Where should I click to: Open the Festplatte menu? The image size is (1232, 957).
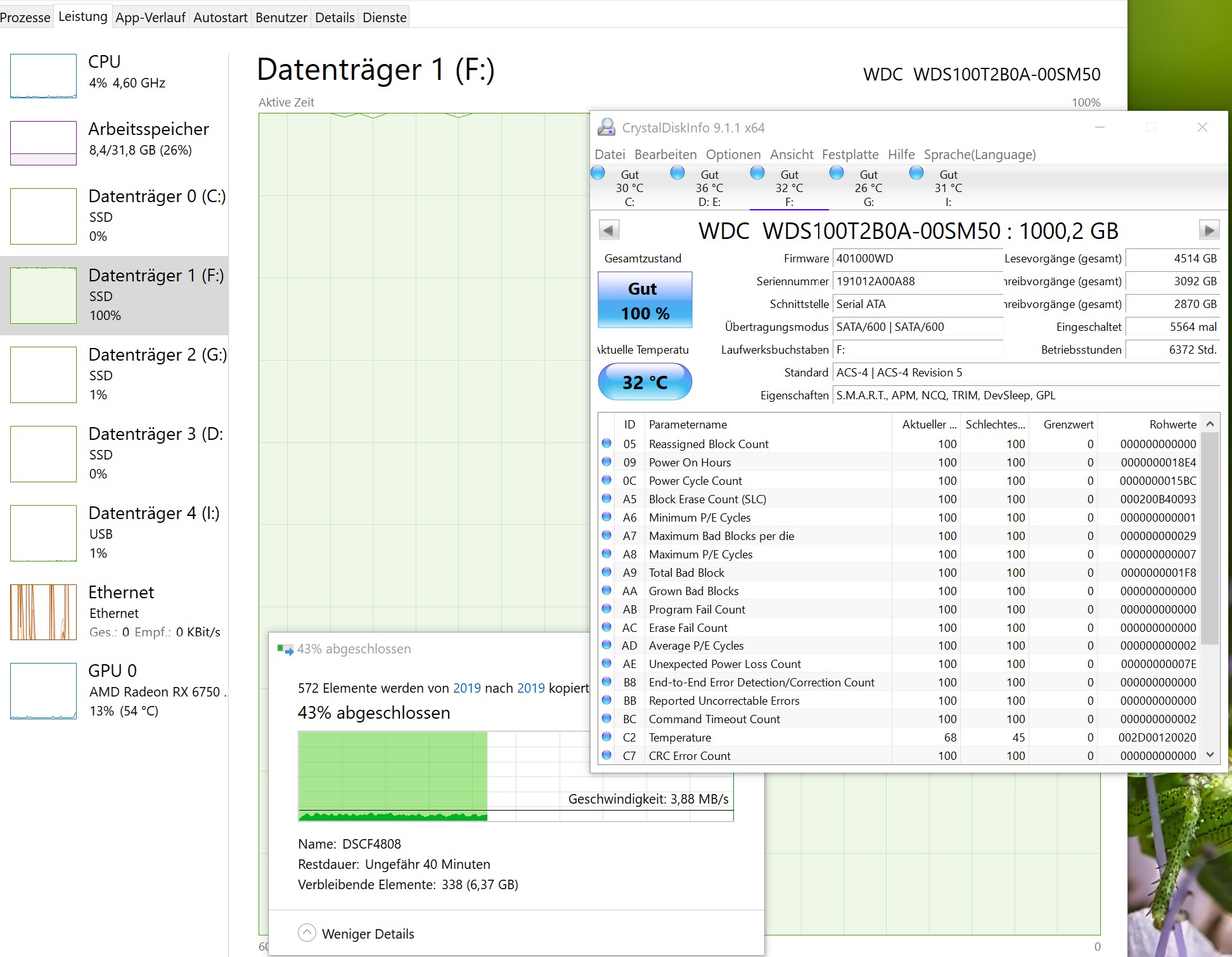click(850, 155)
